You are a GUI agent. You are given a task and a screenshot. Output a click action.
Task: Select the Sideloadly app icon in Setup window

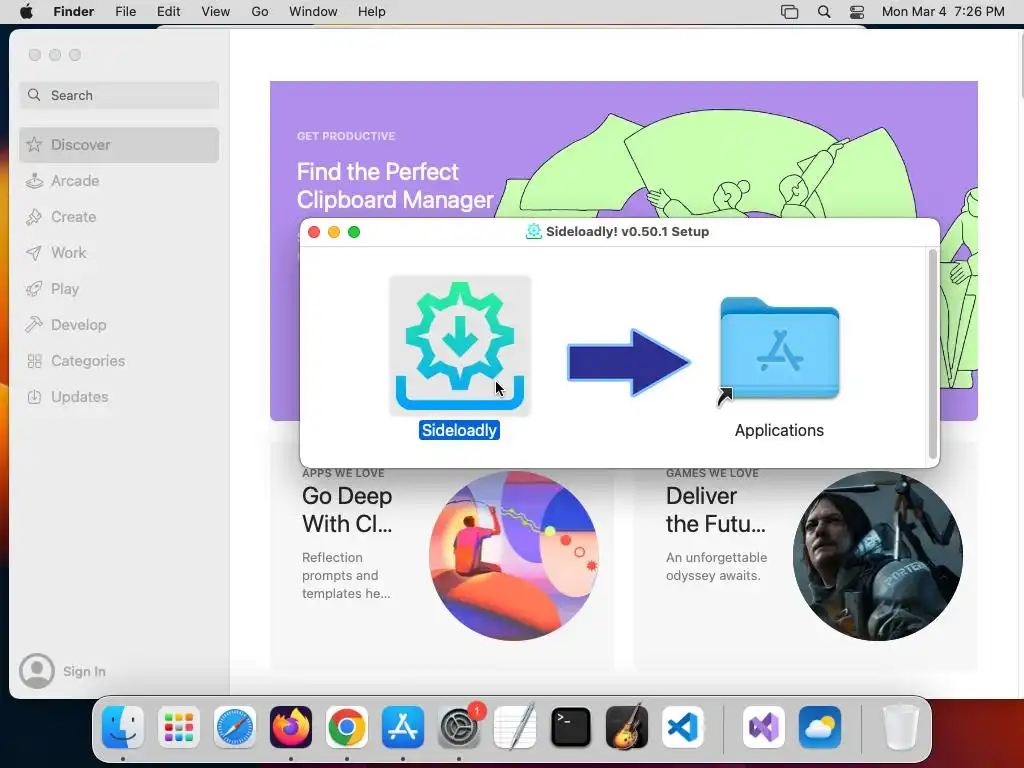pos(460,345)
